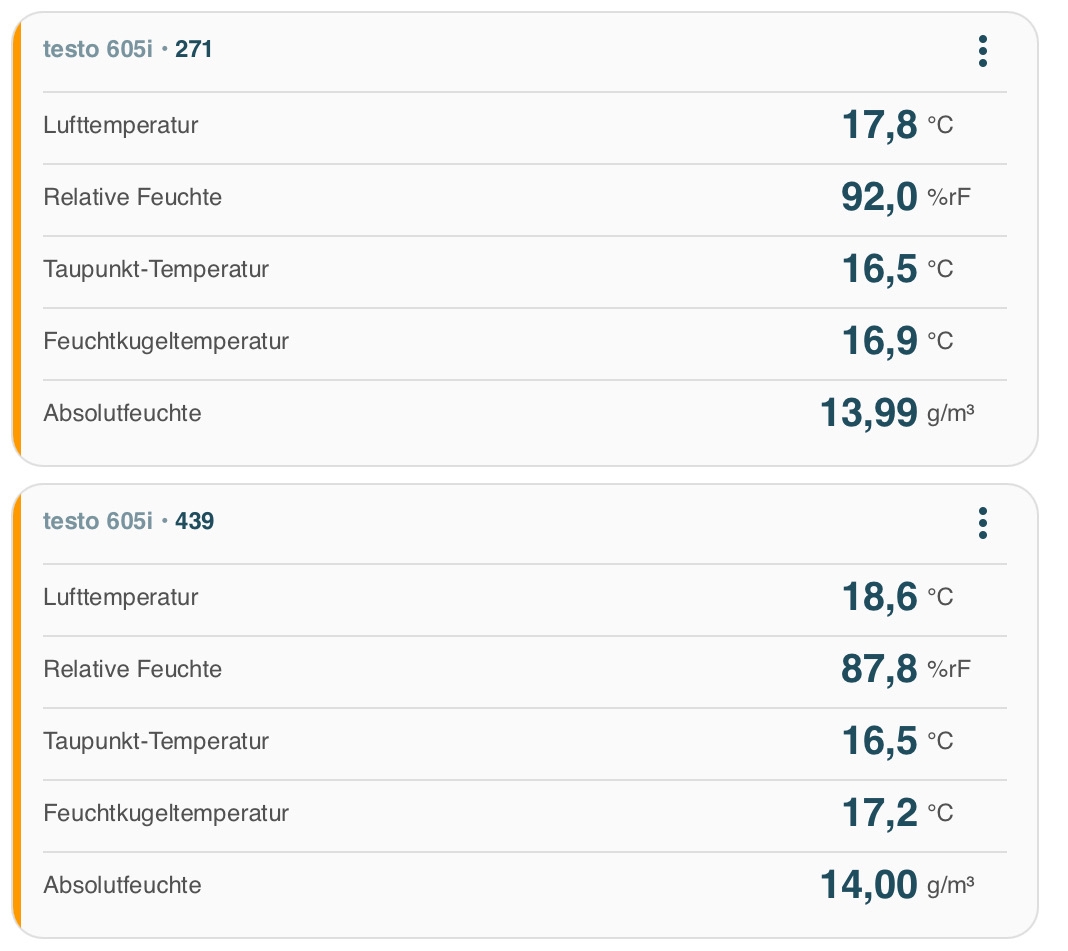This screenshot has width=1068, height=951.
Task: Click the Feuchtkugeltemperatur label of sensor 271
Action: [166, 342]
